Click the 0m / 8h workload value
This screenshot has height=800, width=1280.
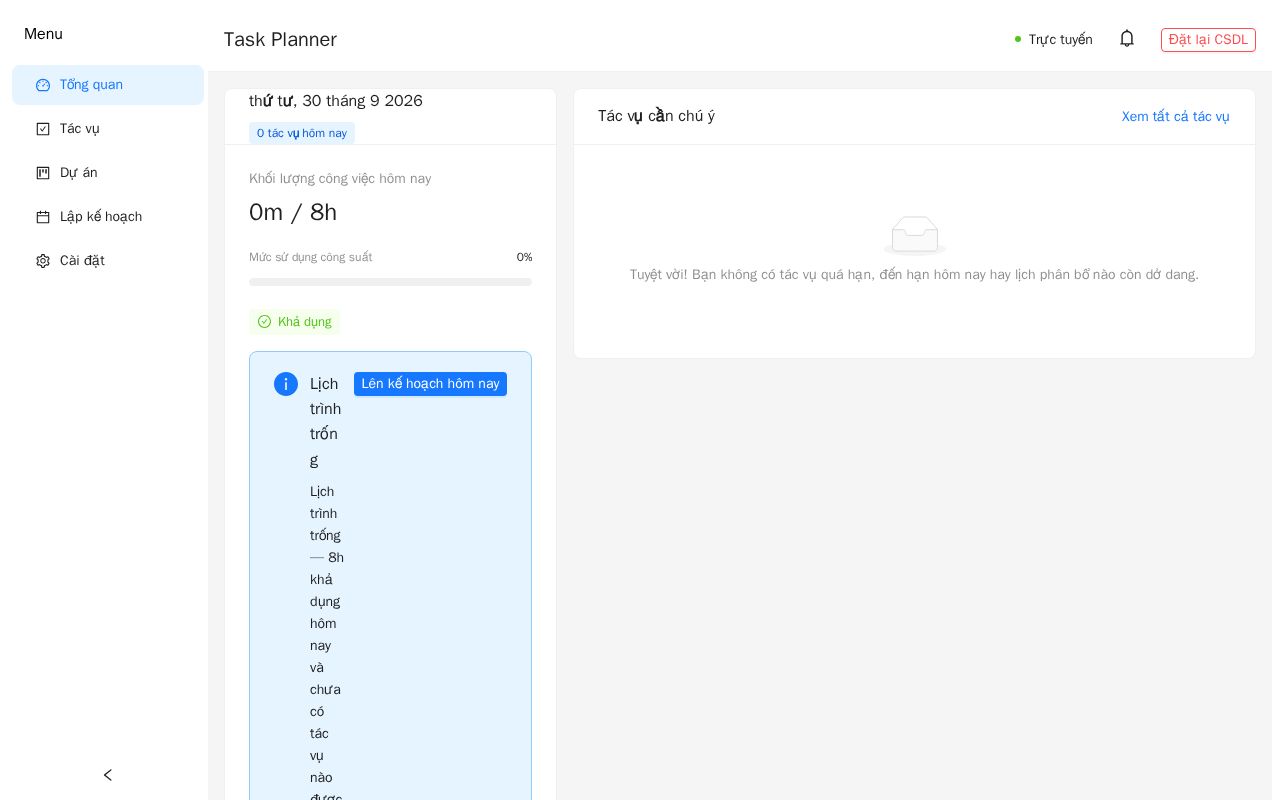point(293,213)
